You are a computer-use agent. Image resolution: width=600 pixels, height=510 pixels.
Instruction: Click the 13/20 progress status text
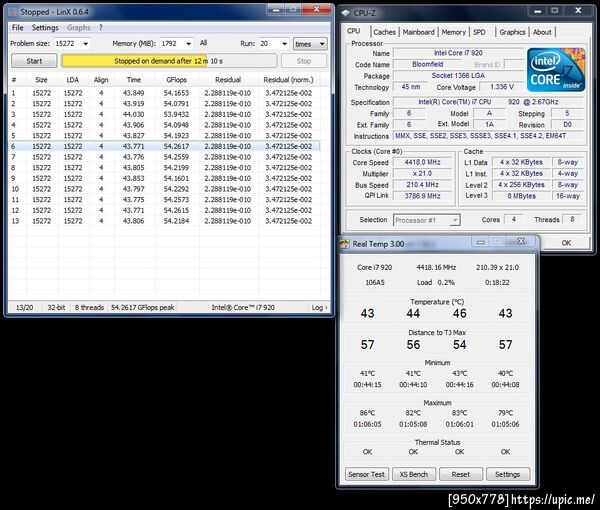(24, 307)
